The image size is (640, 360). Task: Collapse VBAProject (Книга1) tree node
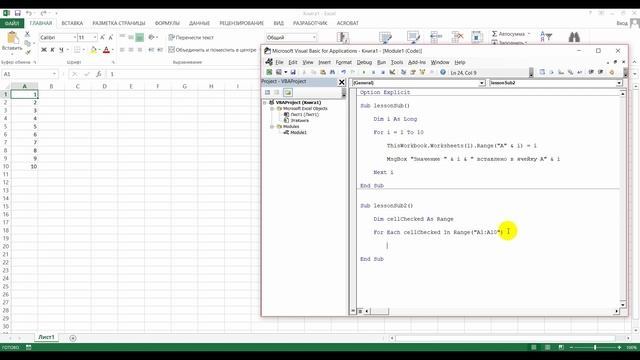pyautogui.click(x=265, y=103)
